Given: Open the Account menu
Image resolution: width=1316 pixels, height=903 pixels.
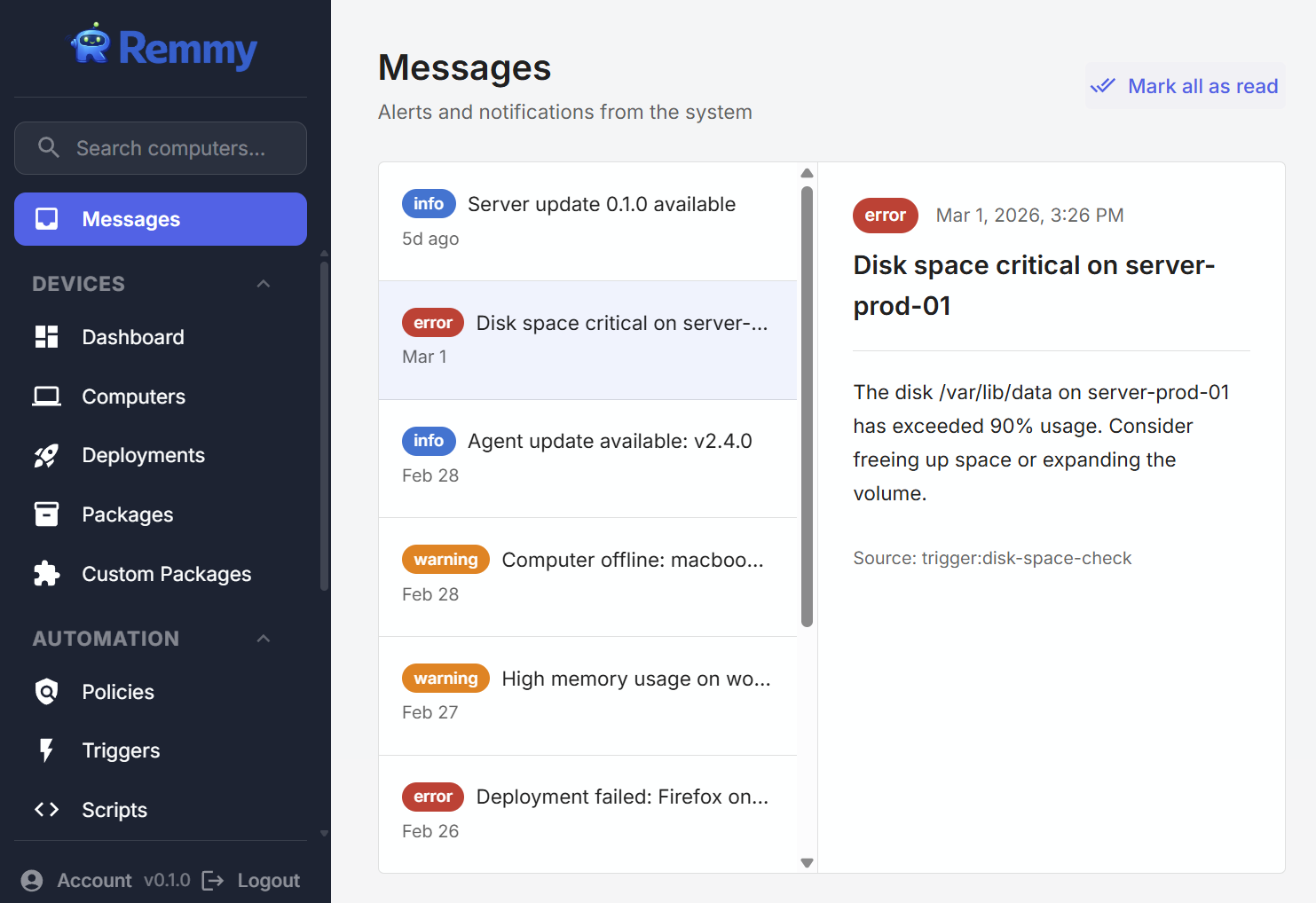Looking at the screenshot, I should coord(76,880).
